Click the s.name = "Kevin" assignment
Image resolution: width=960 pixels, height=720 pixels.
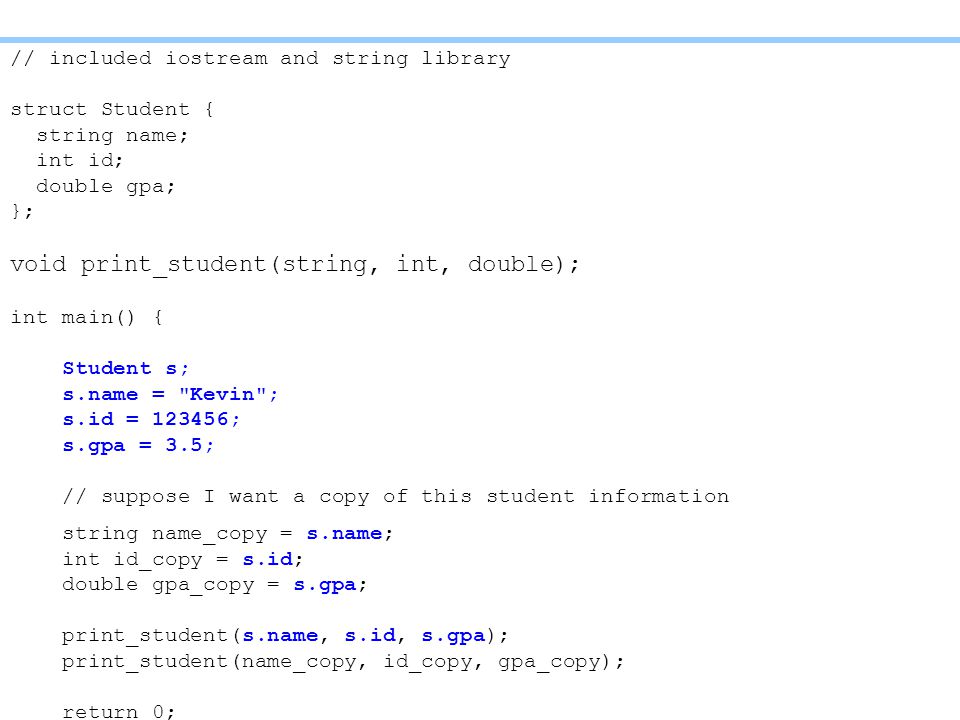170,394
